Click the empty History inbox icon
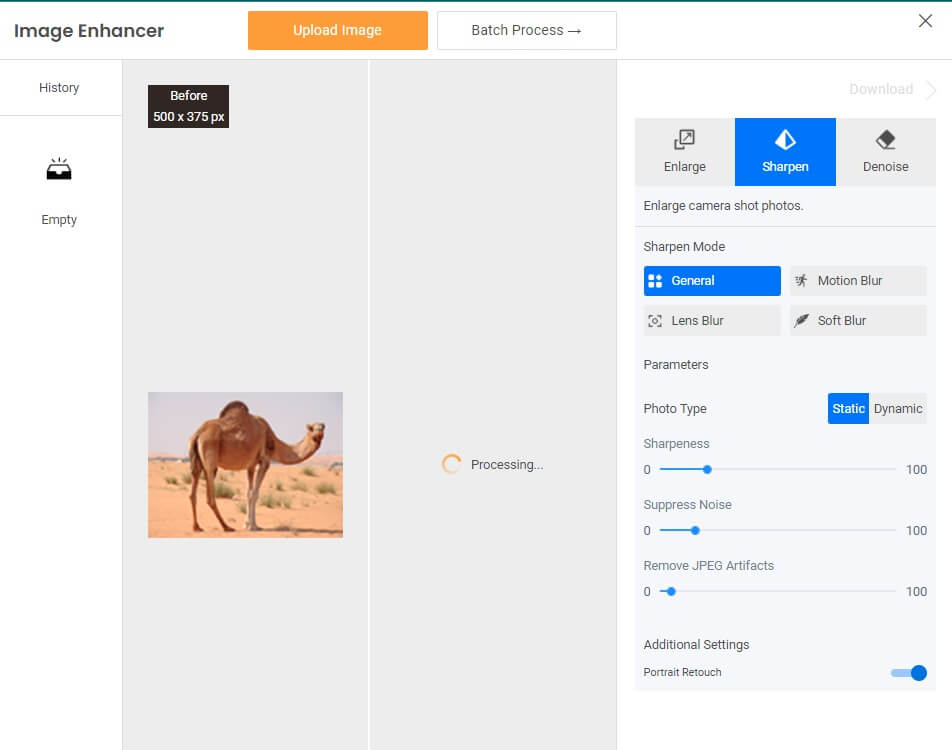 [x=59, y=170]
